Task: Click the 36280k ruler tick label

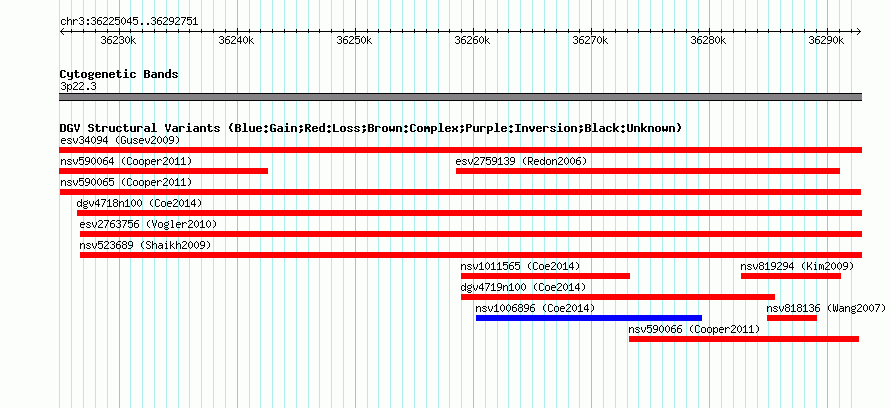Action: (x=708, y=40)
